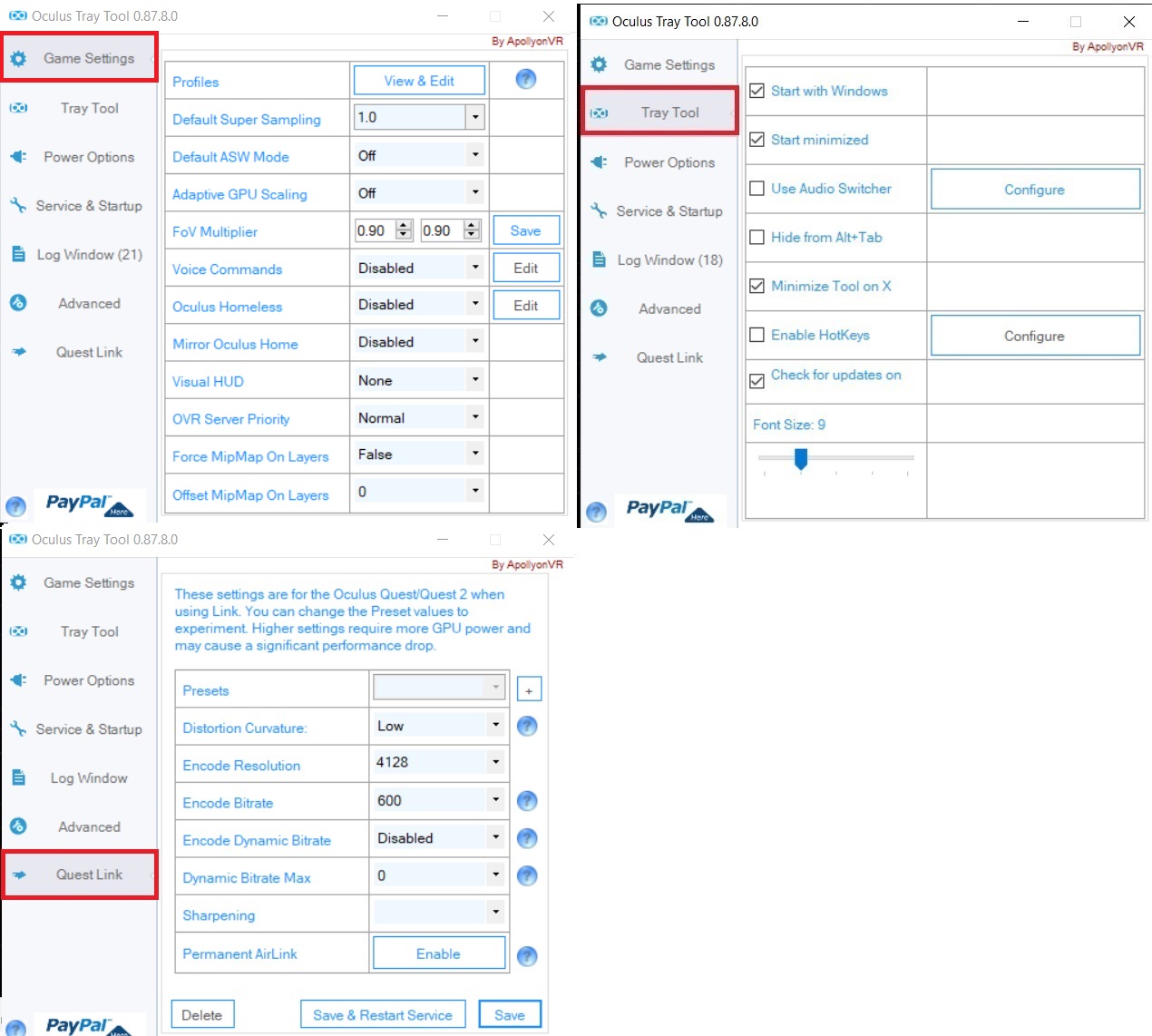Image resolution: width=1152 pixels, height=1036 pixels.
Task: Enable the Use Audio Switcher checkbox
Action: click(x=757, y=189)
